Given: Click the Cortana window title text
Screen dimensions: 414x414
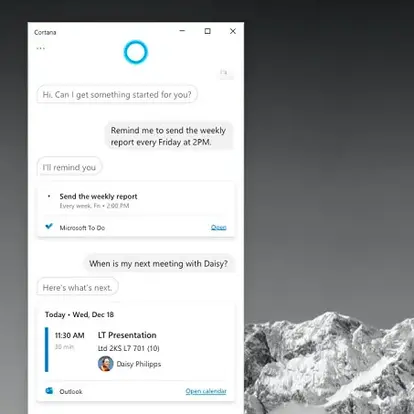Looking at the screenshot, I should point(45,32).
